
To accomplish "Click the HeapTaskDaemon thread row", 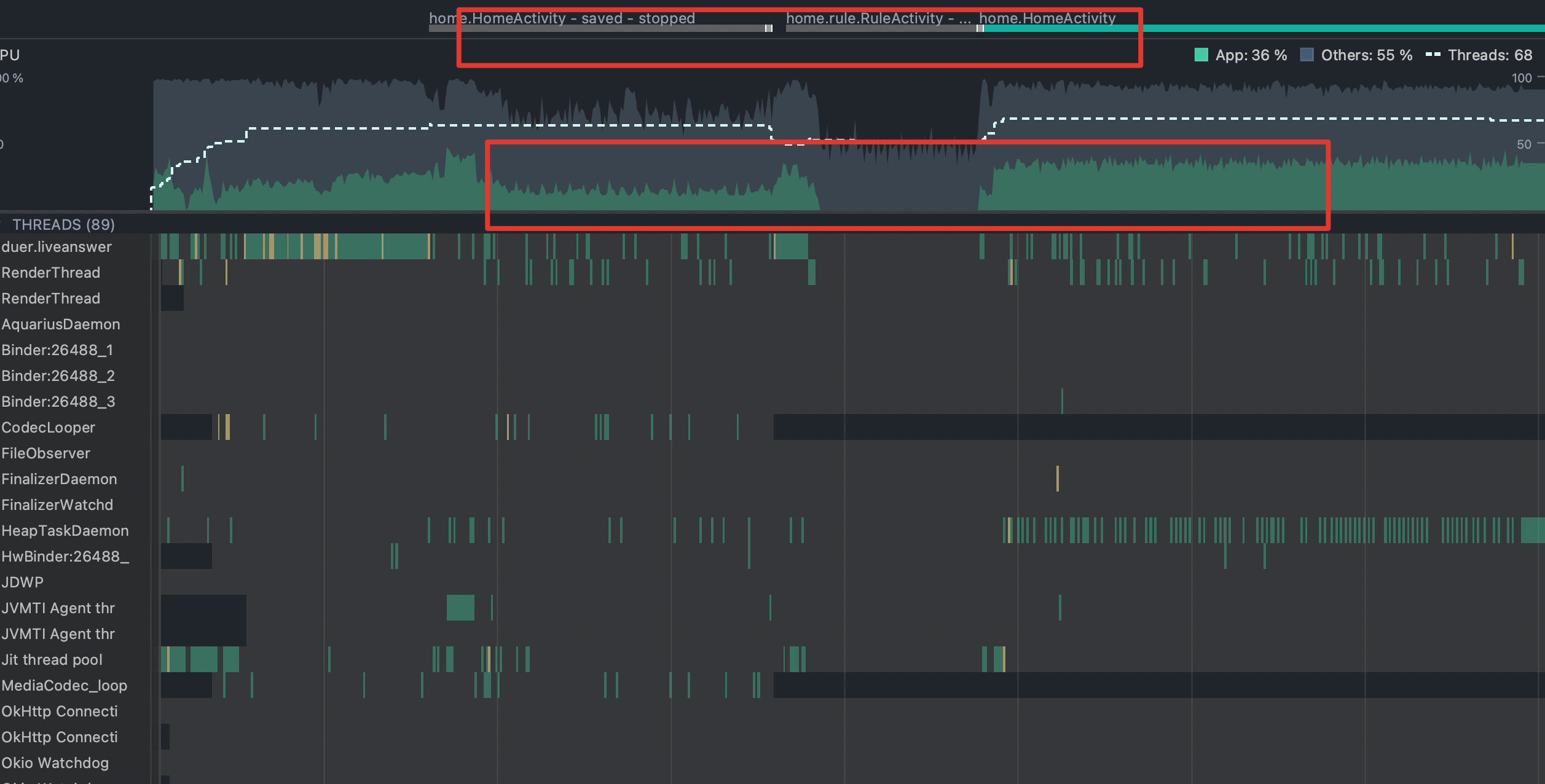I will click(x=65, y=530).
